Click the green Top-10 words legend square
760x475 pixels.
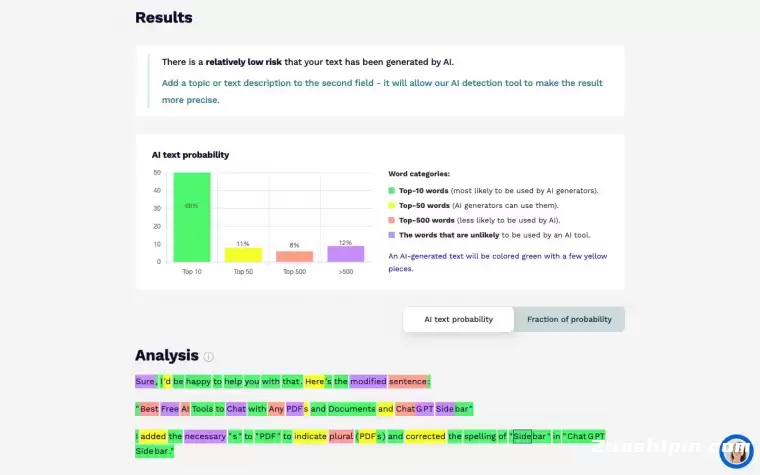pos(392,190)
